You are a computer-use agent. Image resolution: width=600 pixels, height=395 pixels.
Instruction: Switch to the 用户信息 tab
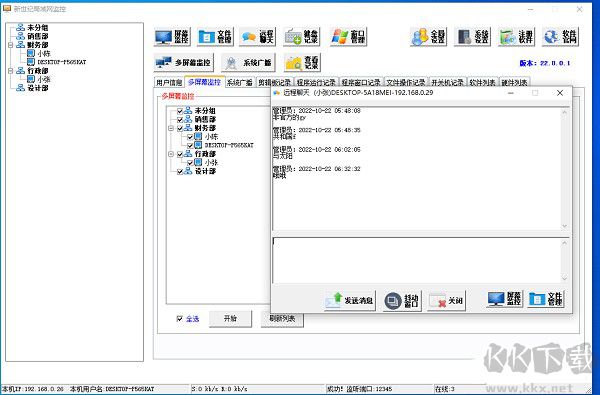pos(169,82)
